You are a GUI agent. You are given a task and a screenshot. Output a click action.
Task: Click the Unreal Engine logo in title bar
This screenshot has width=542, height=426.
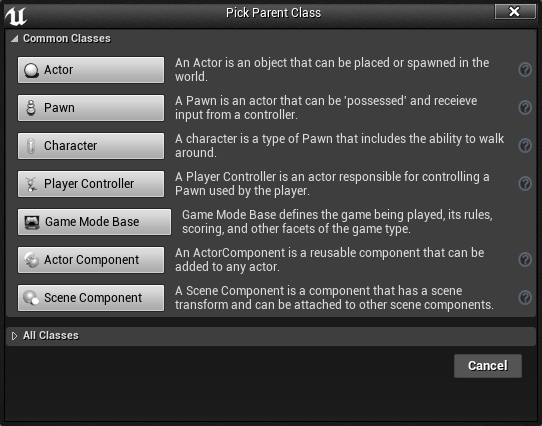tap(16, 16)
